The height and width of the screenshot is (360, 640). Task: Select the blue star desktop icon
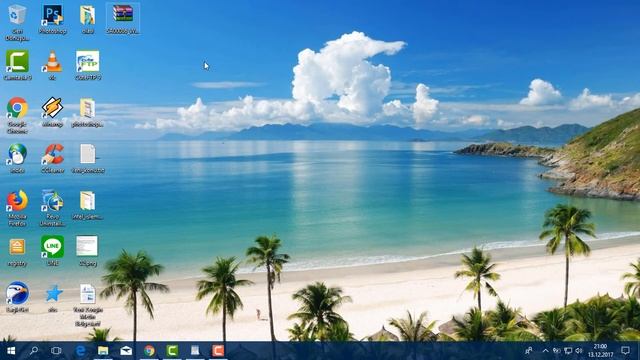[53, 298]
